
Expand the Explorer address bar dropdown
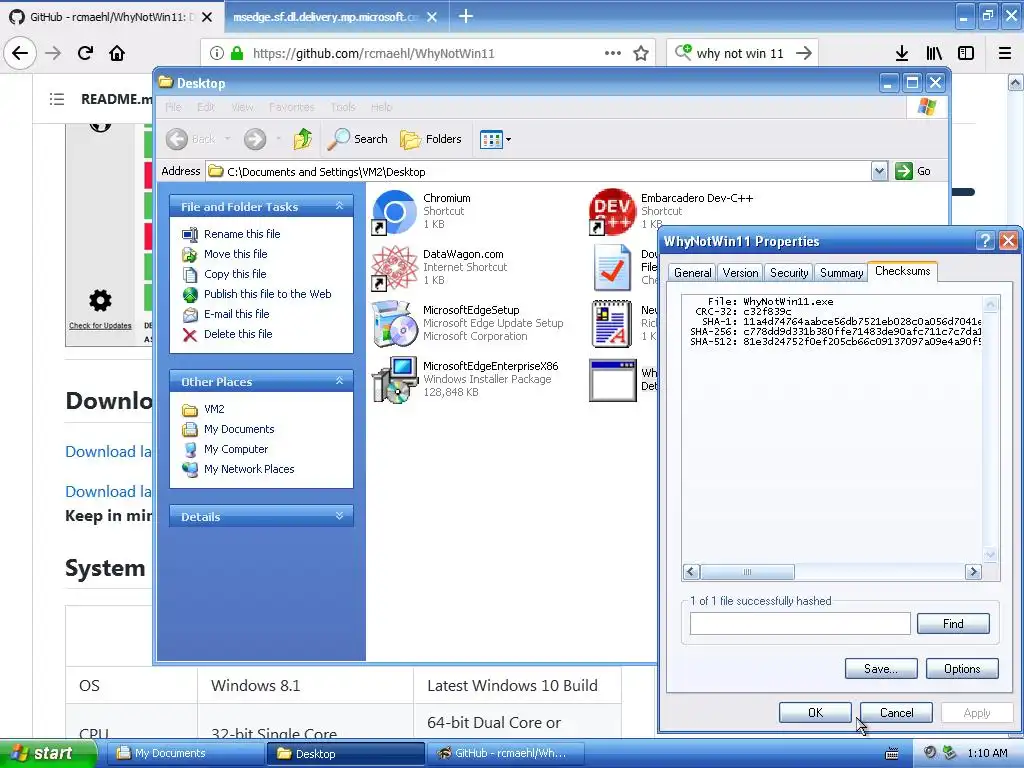tap(879, 171)
